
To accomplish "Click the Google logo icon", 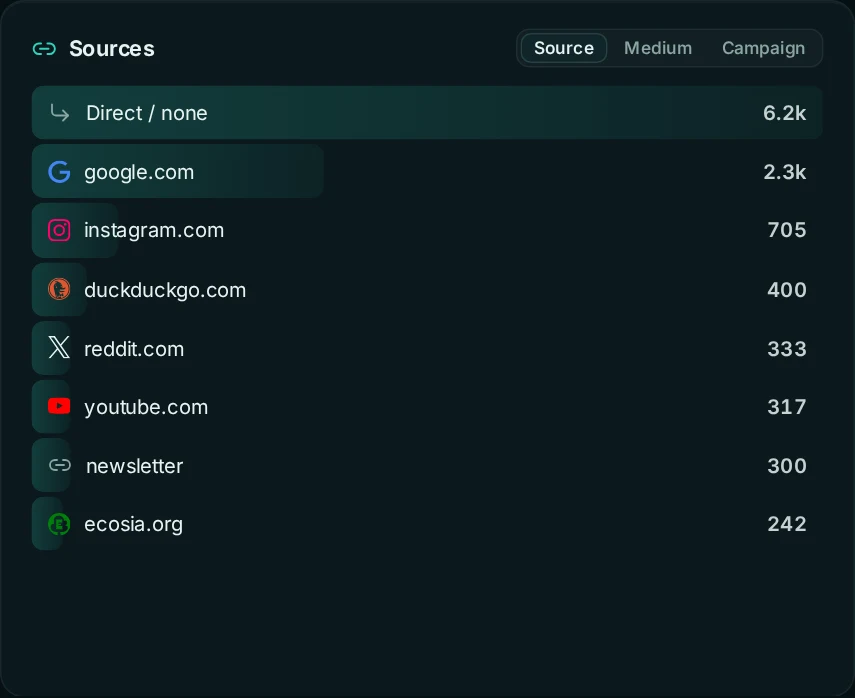I will (x=59, y=172).
